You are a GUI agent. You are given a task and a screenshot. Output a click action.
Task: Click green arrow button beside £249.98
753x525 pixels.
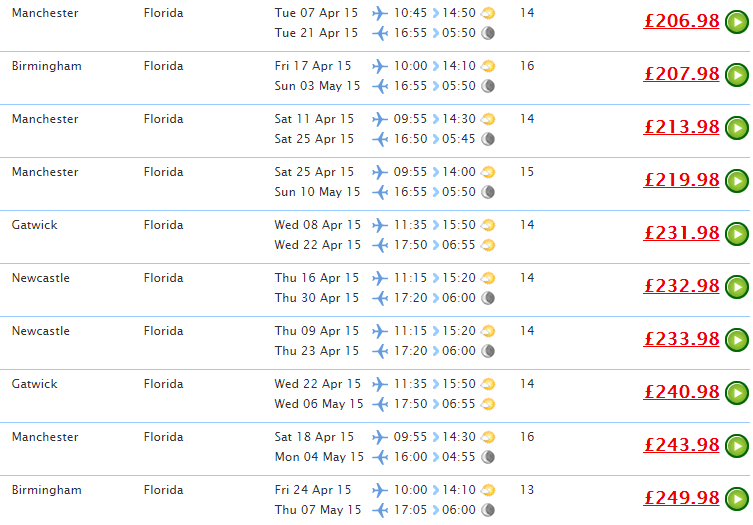point(737,499)
